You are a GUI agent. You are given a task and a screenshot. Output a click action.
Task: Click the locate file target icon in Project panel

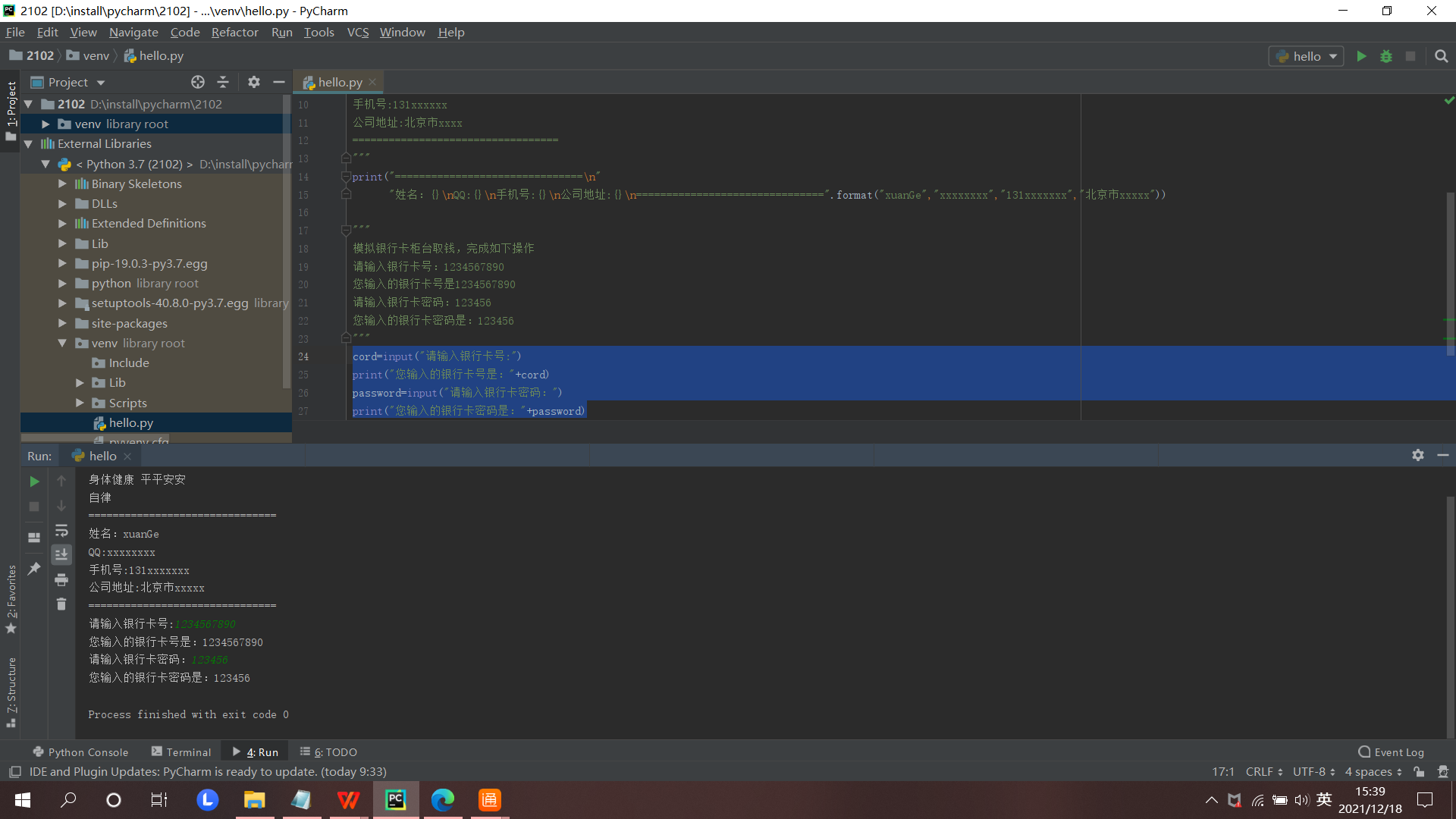[197, 82]
